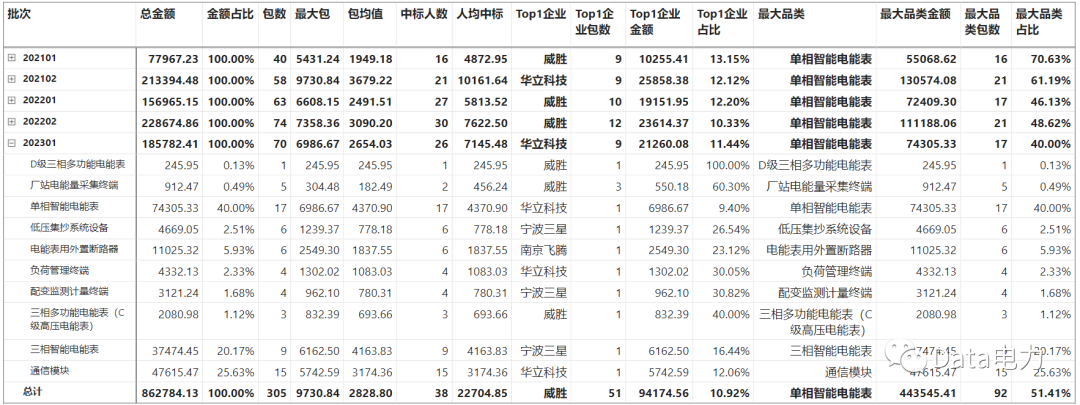Click the 60.30% Top1 share cell
This screenshot has height=405, width=1080.
click(731, 186)
